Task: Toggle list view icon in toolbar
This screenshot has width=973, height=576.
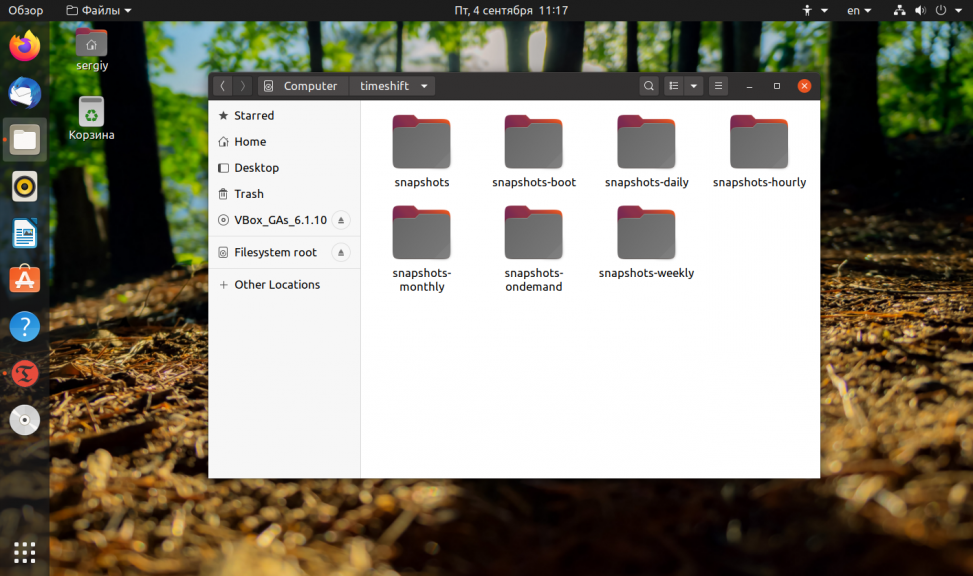Action: click(674, 86)
